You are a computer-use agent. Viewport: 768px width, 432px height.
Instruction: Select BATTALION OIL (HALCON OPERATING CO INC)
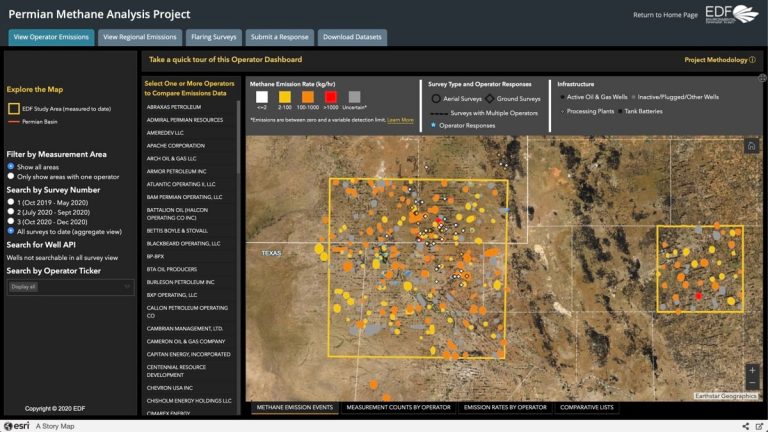point(177,214)
